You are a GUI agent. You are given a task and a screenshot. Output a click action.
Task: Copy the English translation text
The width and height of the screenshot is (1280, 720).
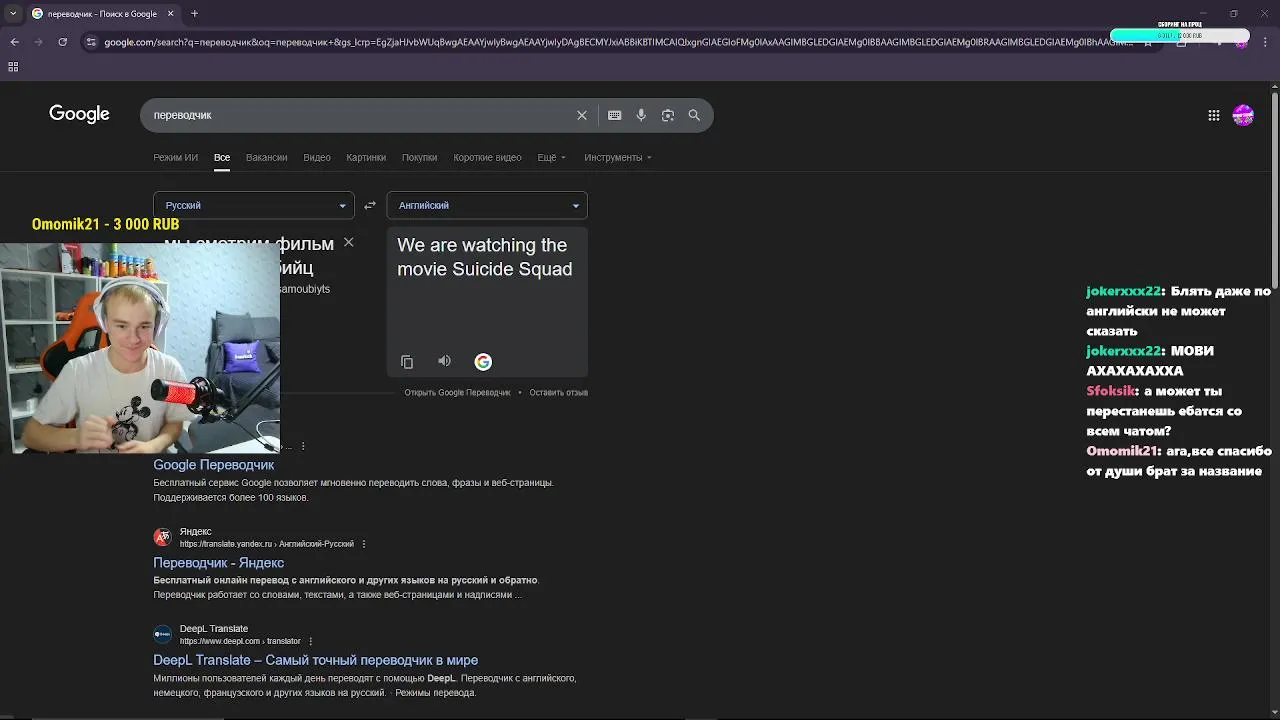[x=407, y=362]
